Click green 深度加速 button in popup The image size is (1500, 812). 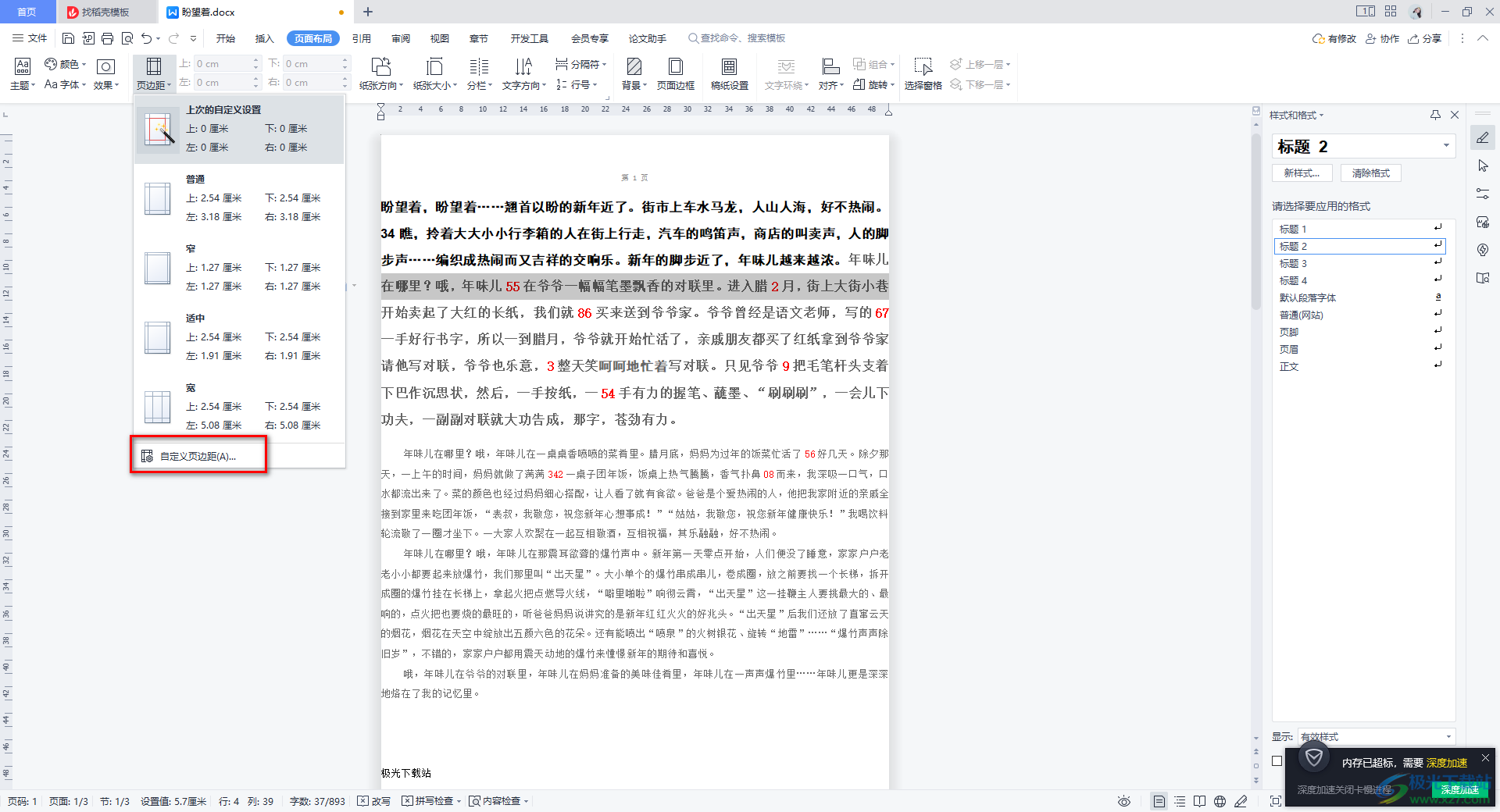point(1460,789)
